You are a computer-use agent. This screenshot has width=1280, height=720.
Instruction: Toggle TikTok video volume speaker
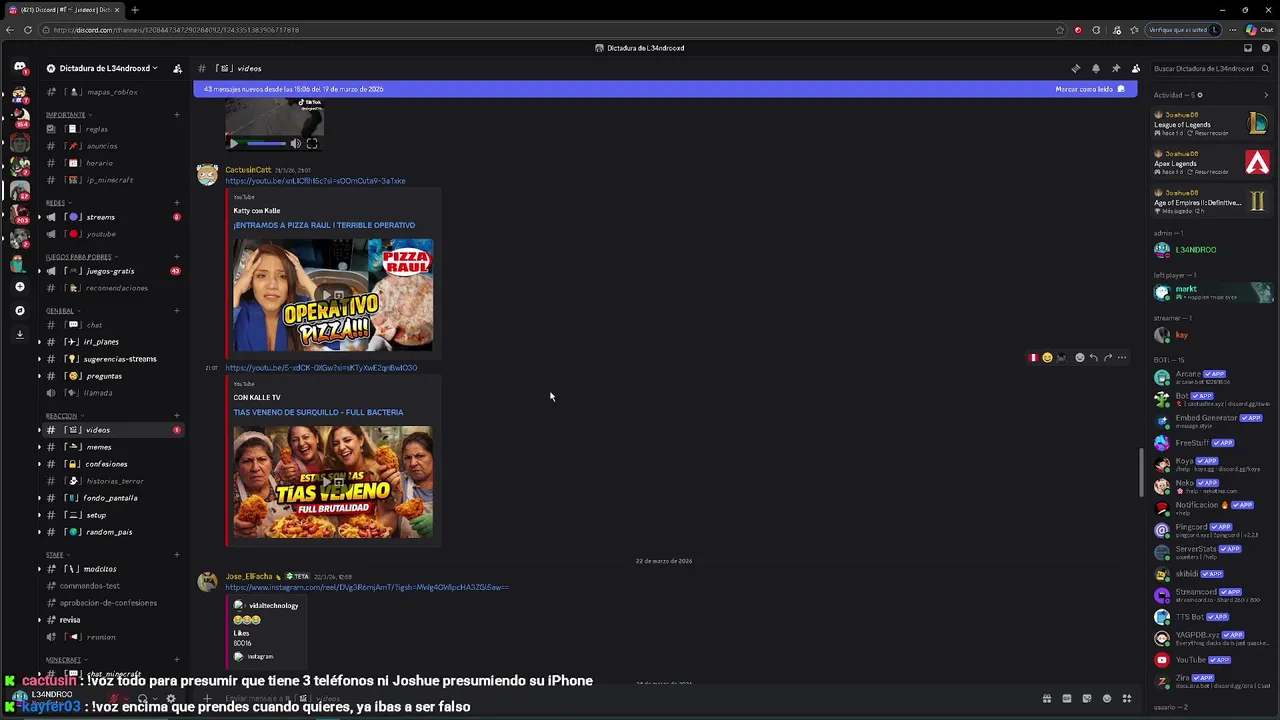(295, 144)
